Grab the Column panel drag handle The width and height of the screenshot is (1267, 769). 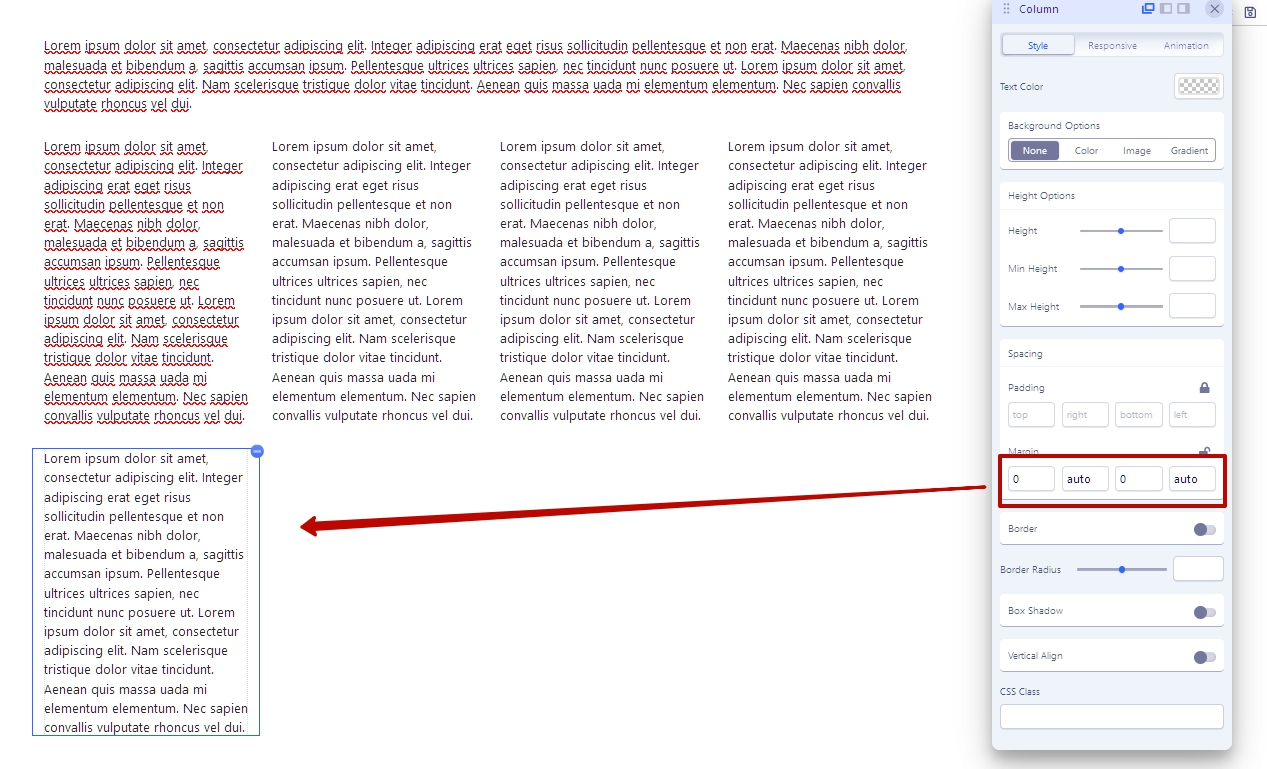tap(1006, 9)
